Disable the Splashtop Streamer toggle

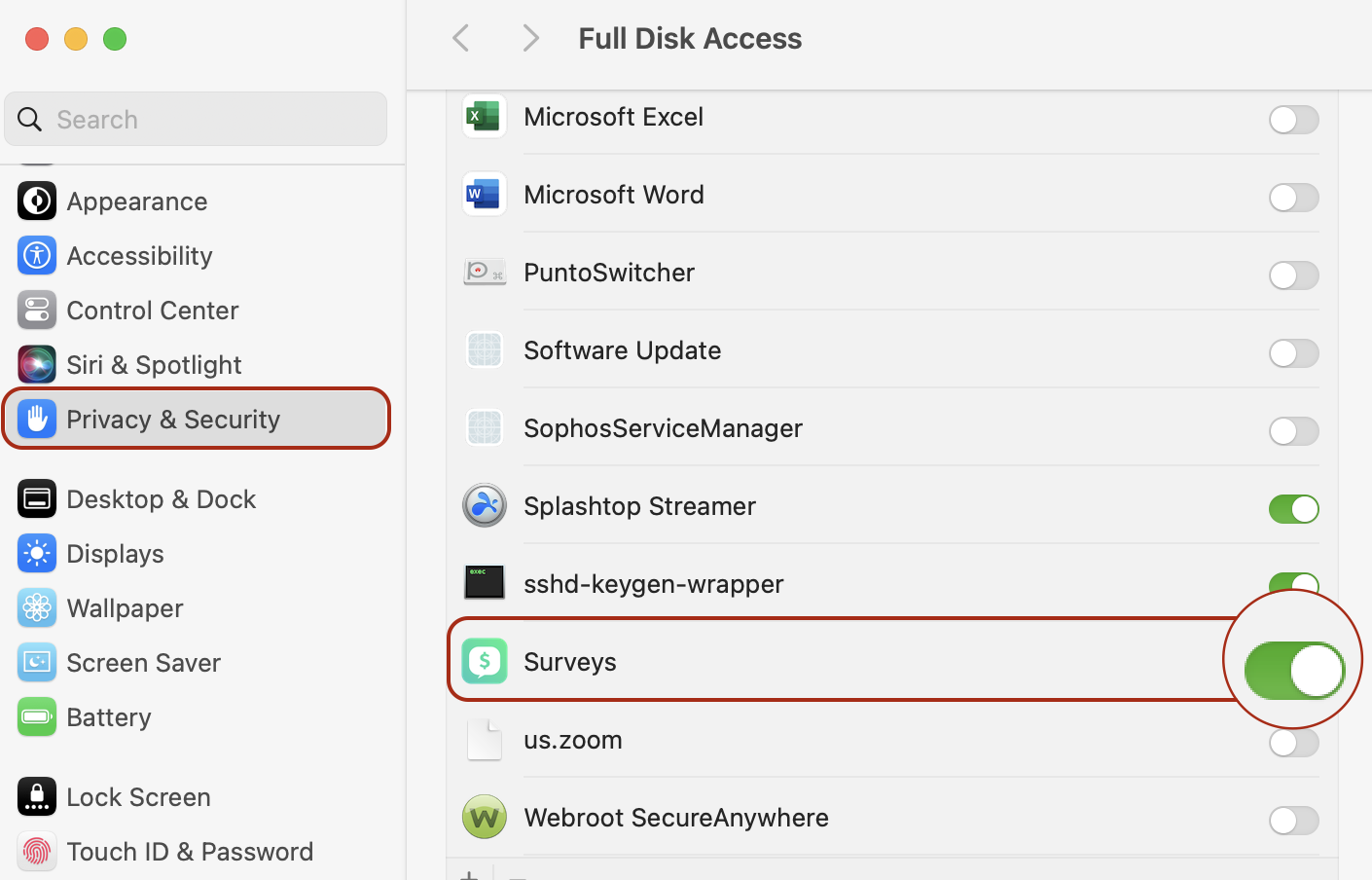point(1293,509)
